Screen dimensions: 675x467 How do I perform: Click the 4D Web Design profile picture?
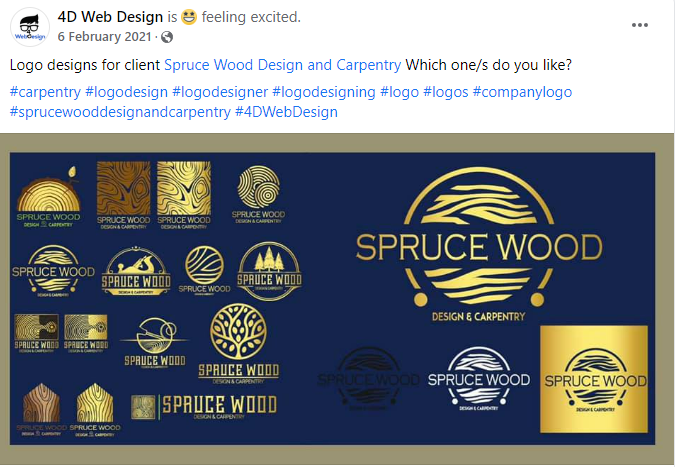[x=30, y=27]
